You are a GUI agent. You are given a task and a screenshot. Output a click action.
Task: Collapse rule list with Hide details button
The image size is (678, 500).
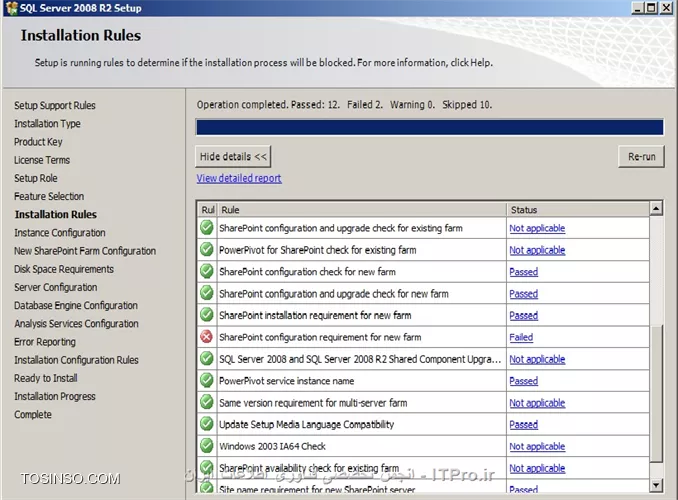click(233, 157)
